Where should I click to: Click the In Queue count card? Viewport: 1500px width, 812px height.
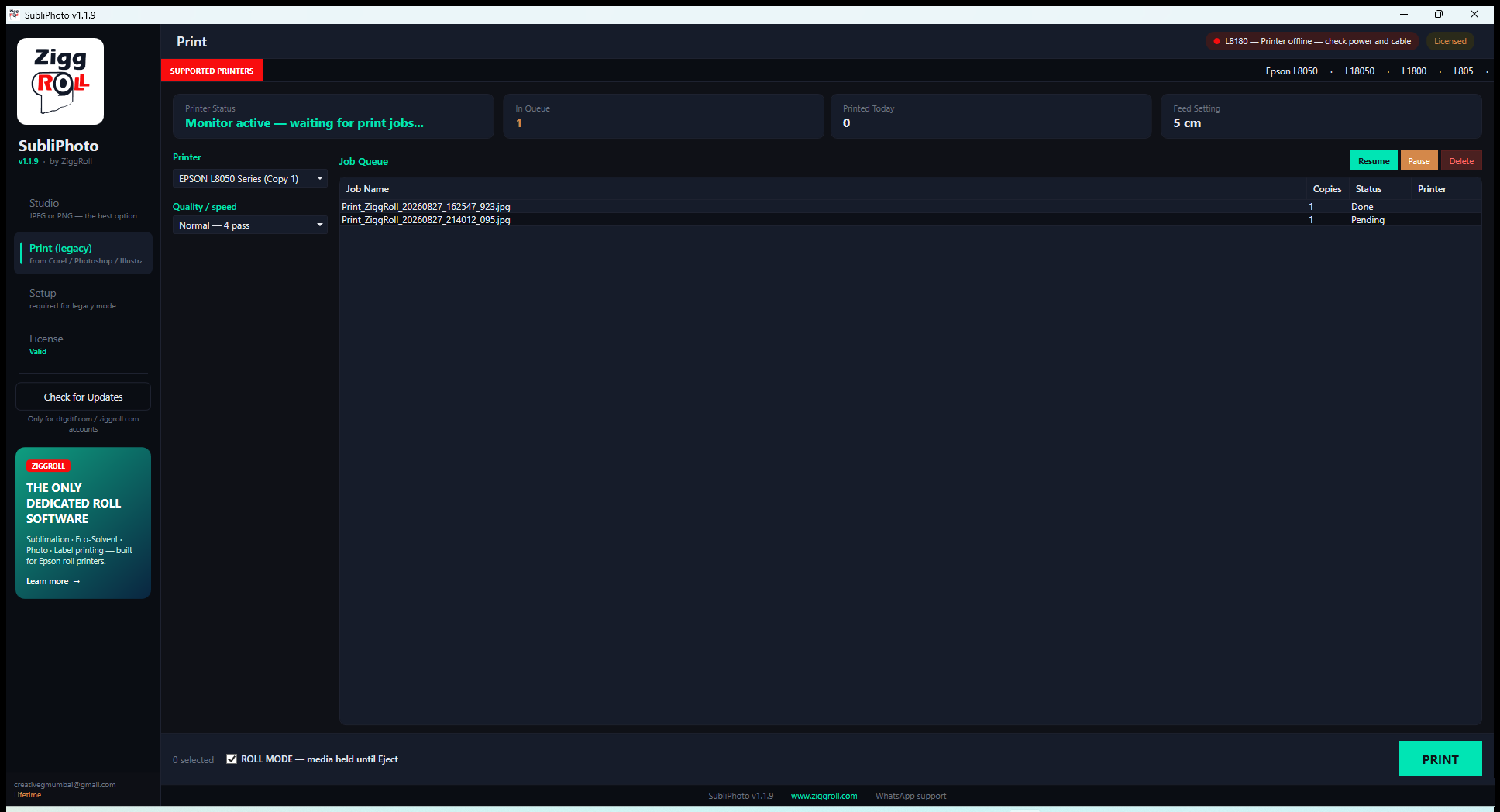click(663, 116)
